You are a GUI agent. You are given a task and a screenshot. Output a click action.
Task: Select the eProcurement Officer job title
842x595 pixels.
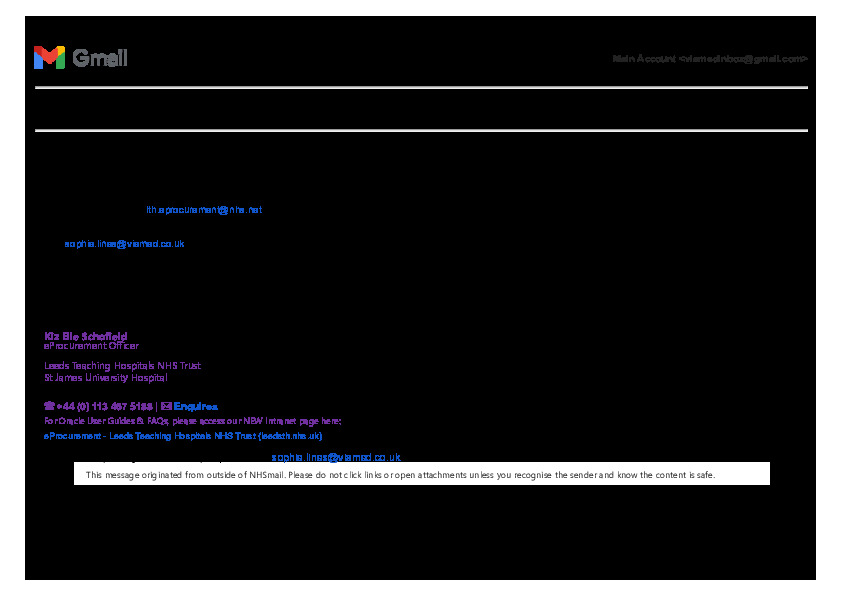tap(91, 346)
